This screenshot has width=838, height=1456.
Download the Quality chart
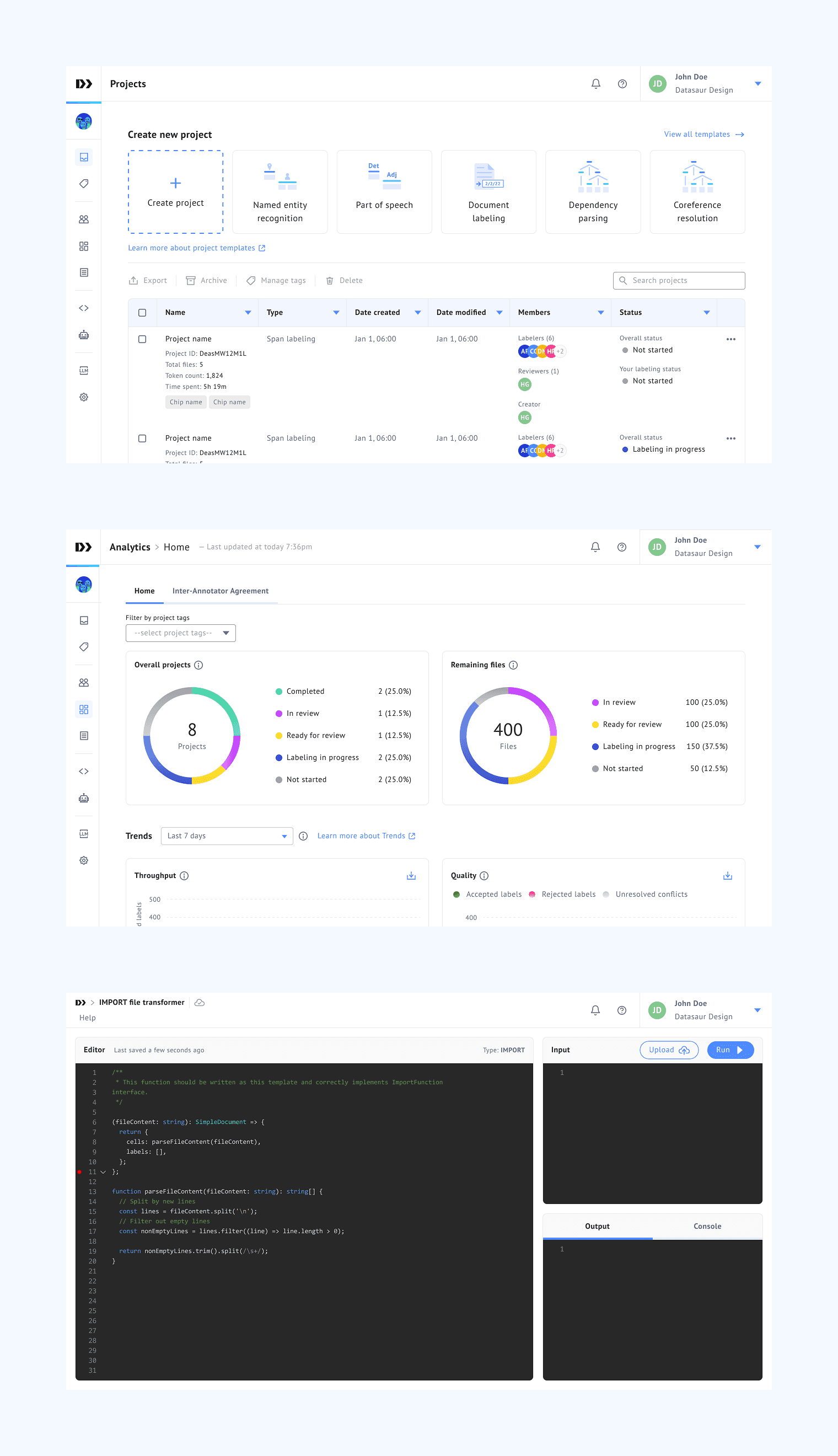point(728,876)
